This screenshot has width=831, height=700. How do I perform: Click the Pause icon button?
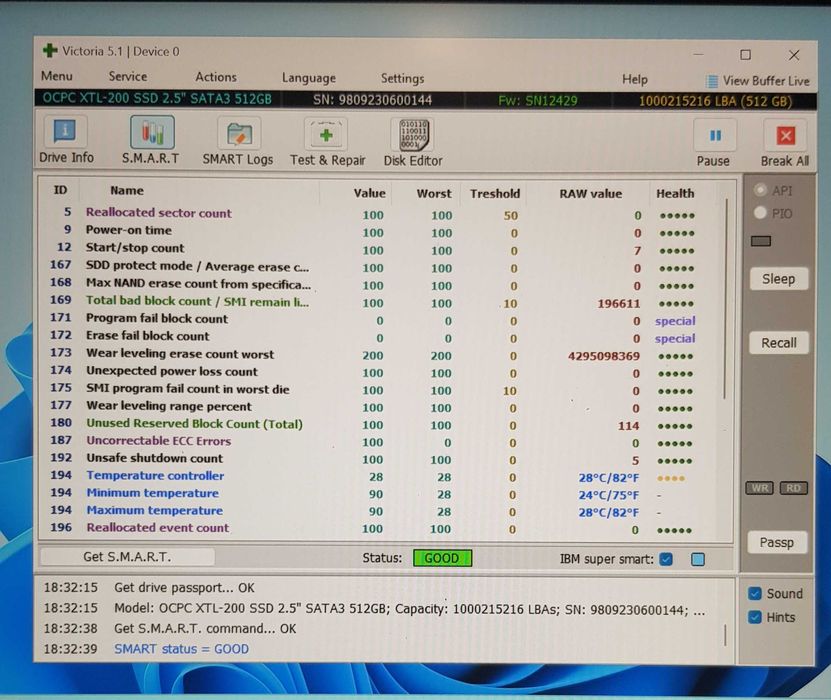tap(714, 136)
